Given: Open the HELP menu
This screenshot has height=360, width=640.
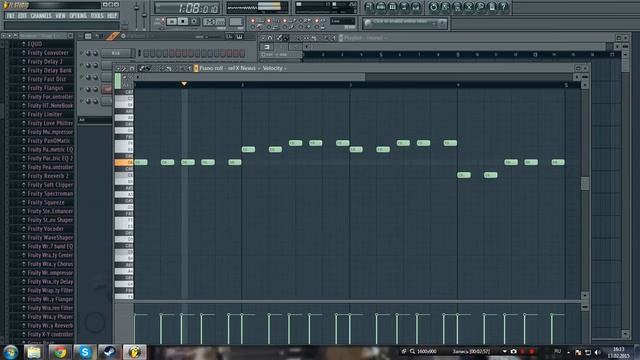Looking at the screenshot, I should tap(112, 16).
